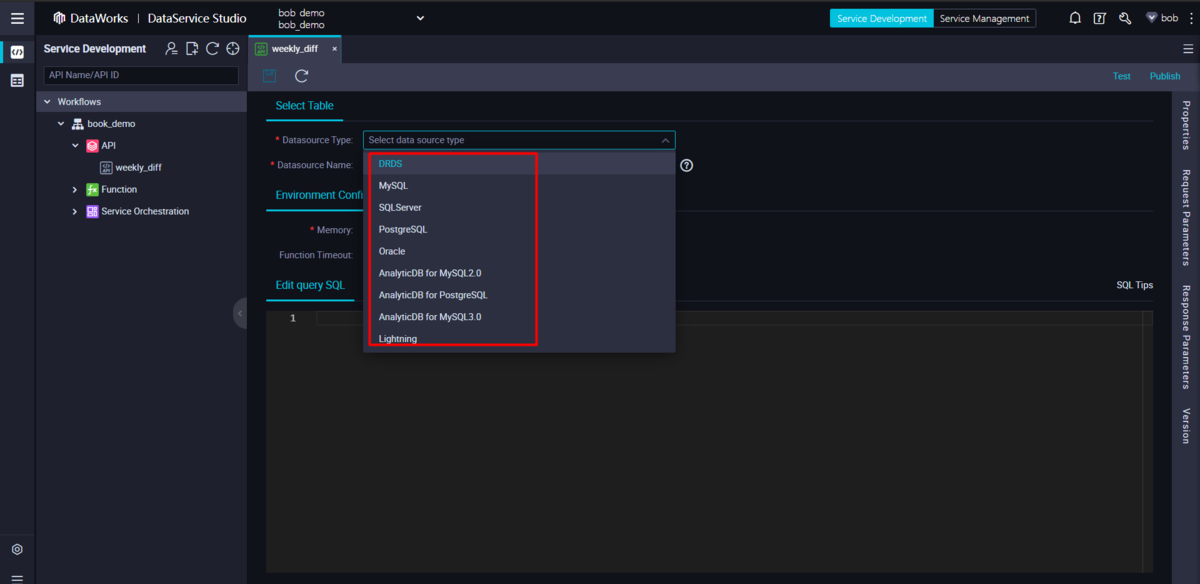Choose Oracle data source type
1200x584 pixels.
point(519,251)
